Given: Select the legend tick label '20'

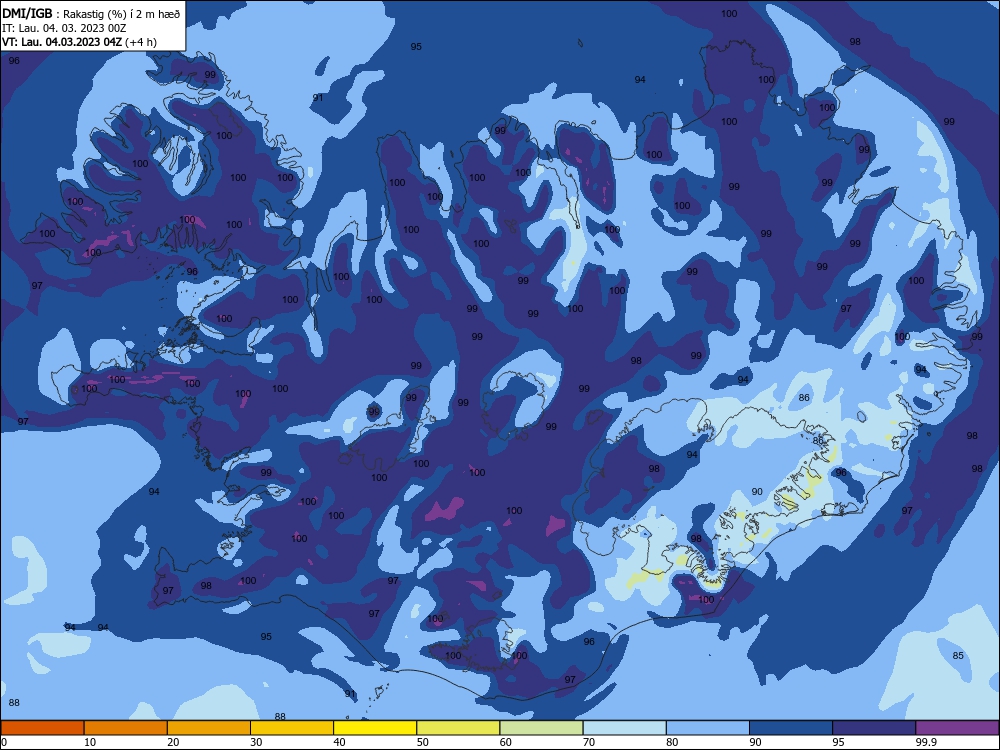Looking at the screenshot, I should click(x=173, y=742).
